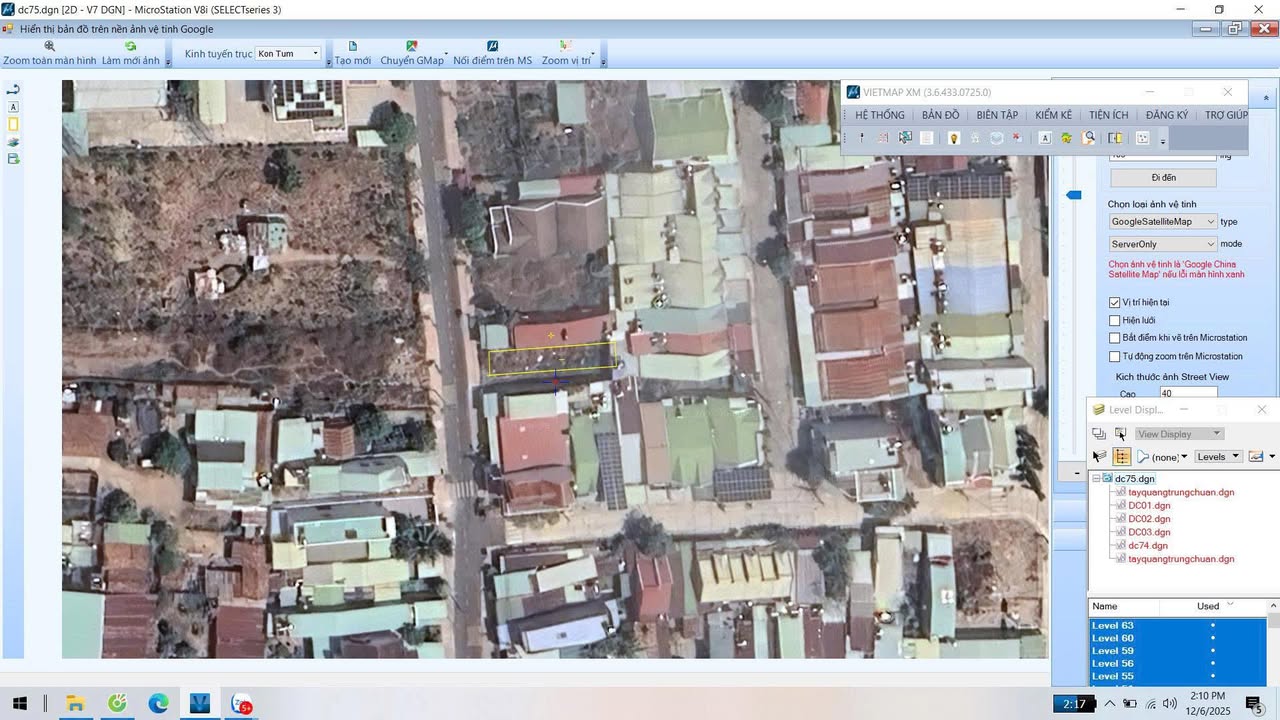Check Tự động zoom trên Microstation
This screenshot has width=1280, height=720.
click(x=1115, y=356)
